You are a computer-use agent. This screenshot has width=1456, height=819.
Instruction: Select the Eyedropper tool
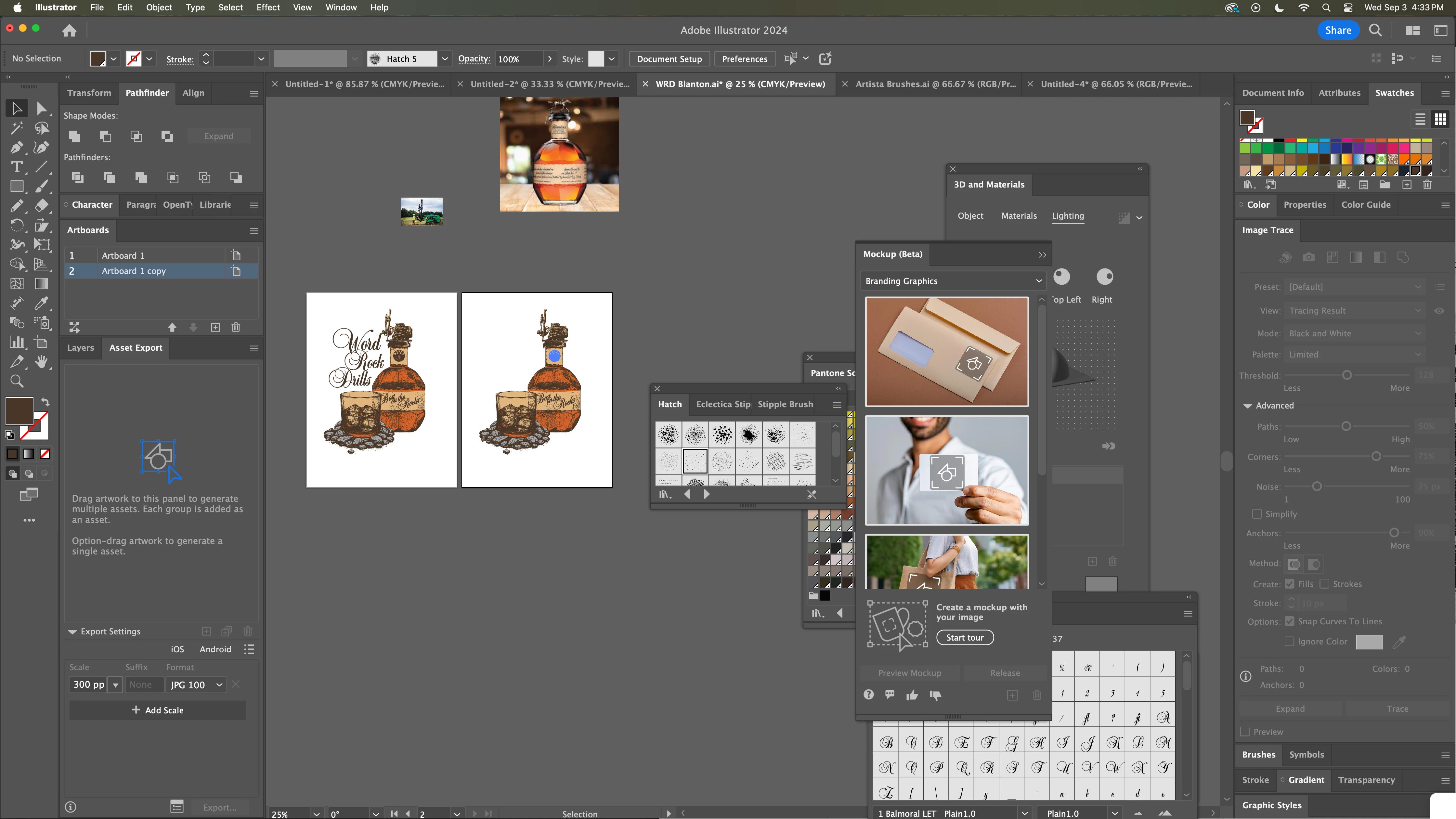pyautogui.click(x=41, y=303)
